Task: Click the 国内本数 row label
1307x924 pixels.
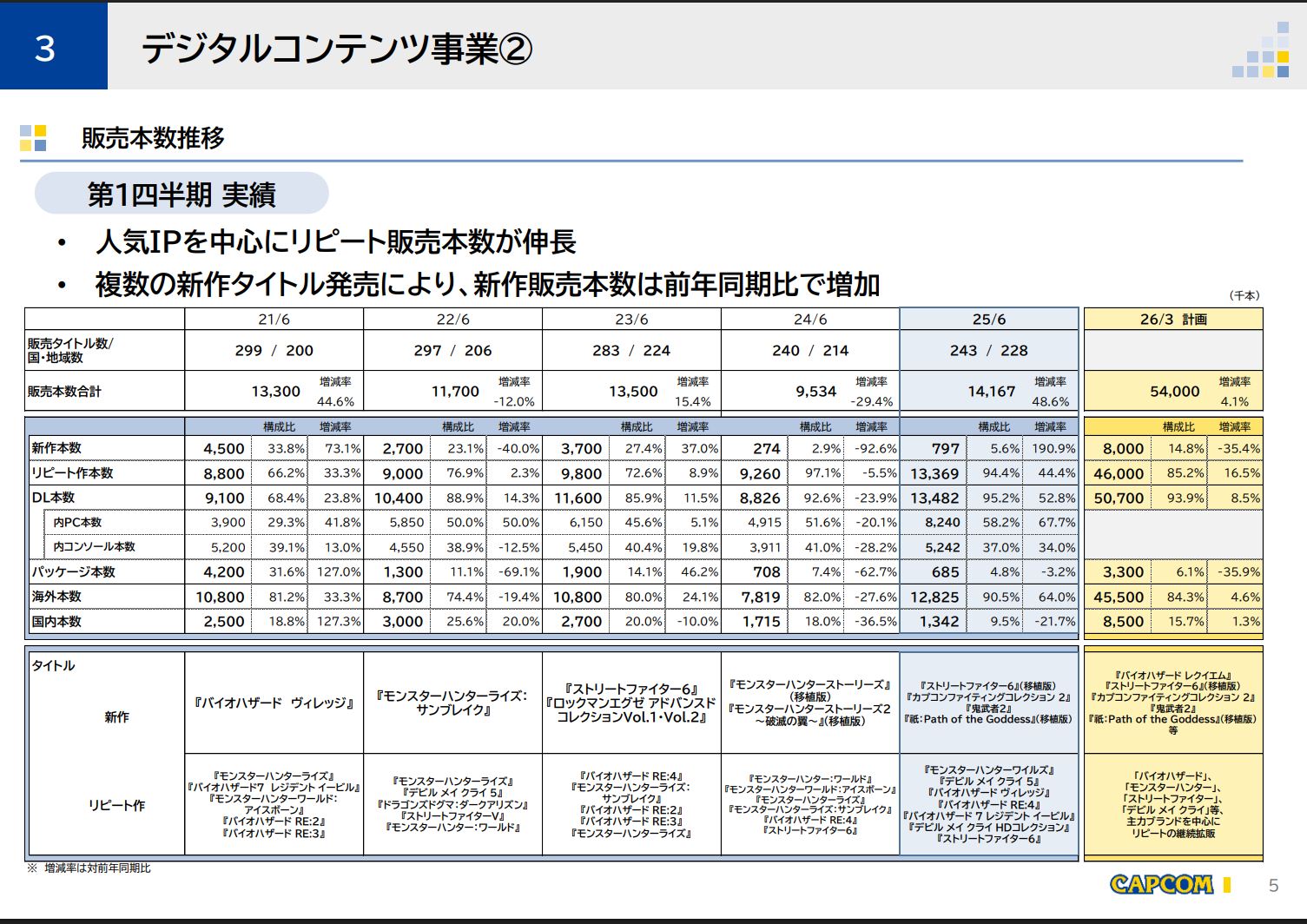Action: click(x=56, y=622)
